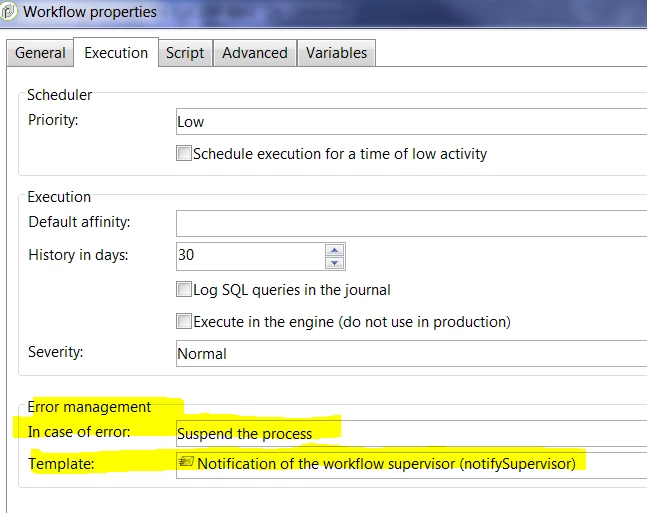
Task: Click the Workflow properties window icon
Action: click(x=8, y=12)
